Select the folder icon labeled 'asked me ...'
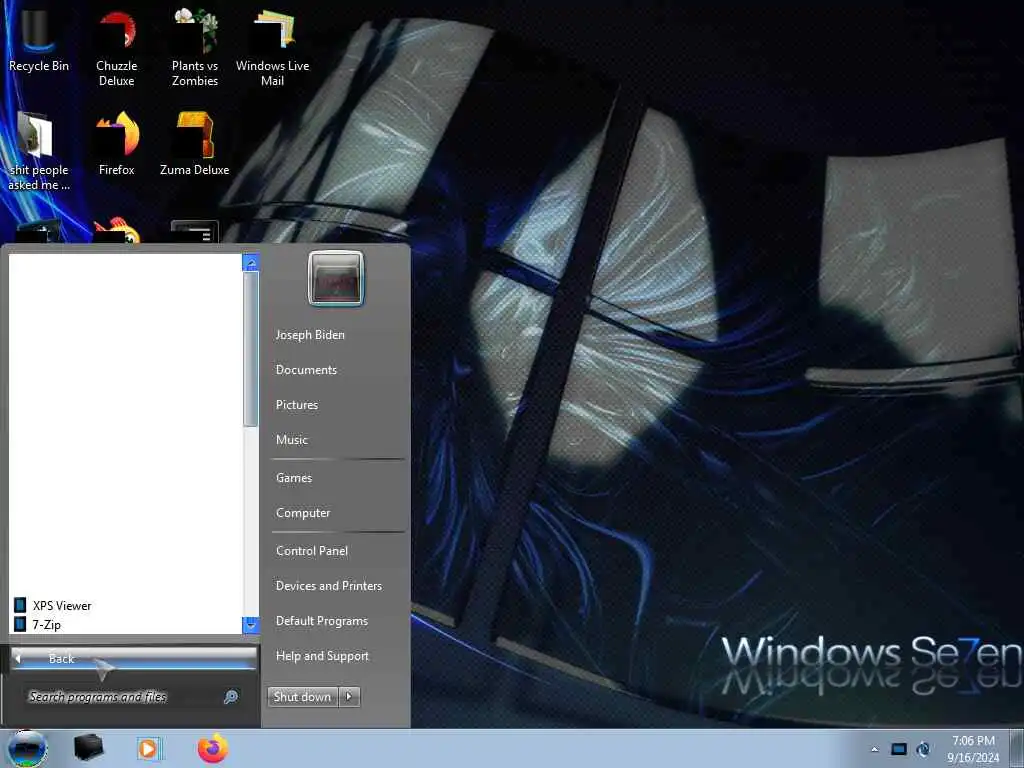 click(39, 152)
